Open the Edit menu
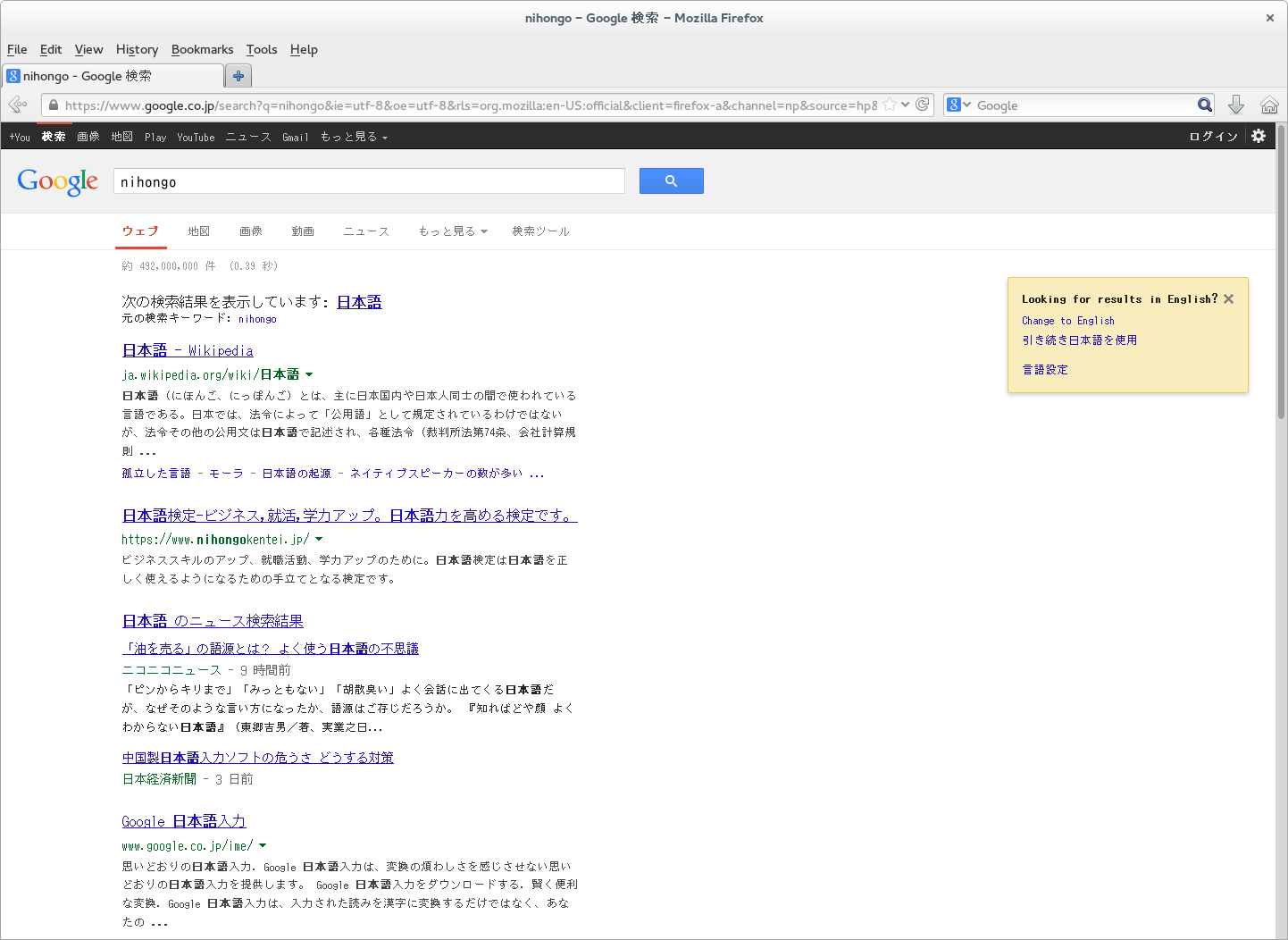 coord(51,49)
